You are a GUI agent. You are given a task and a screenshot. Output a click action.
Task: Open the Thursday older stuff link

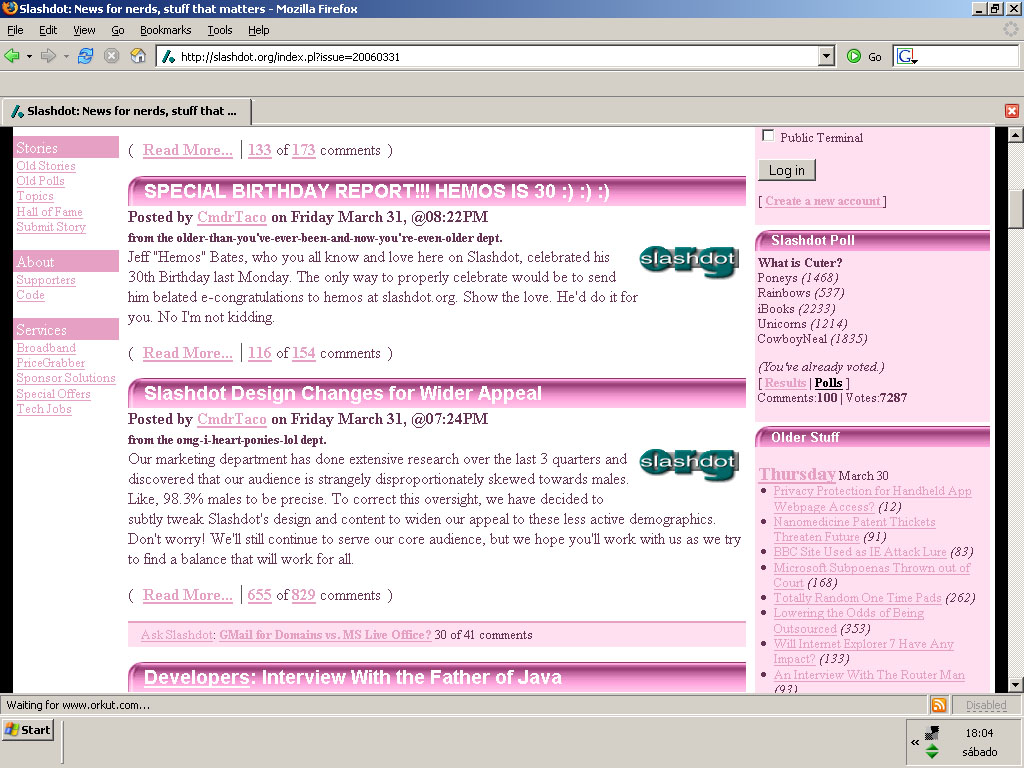797,474
